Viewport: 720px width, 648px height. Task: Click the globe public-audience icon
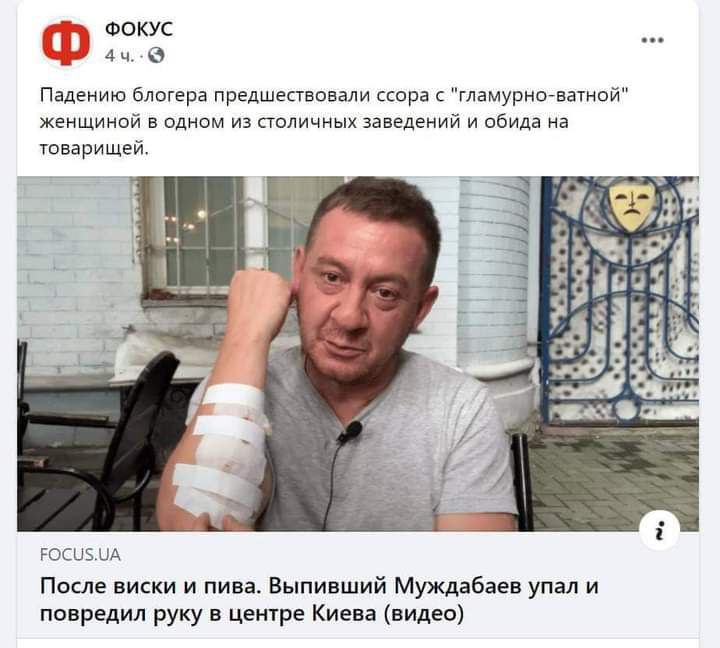(x=156, y=55)
